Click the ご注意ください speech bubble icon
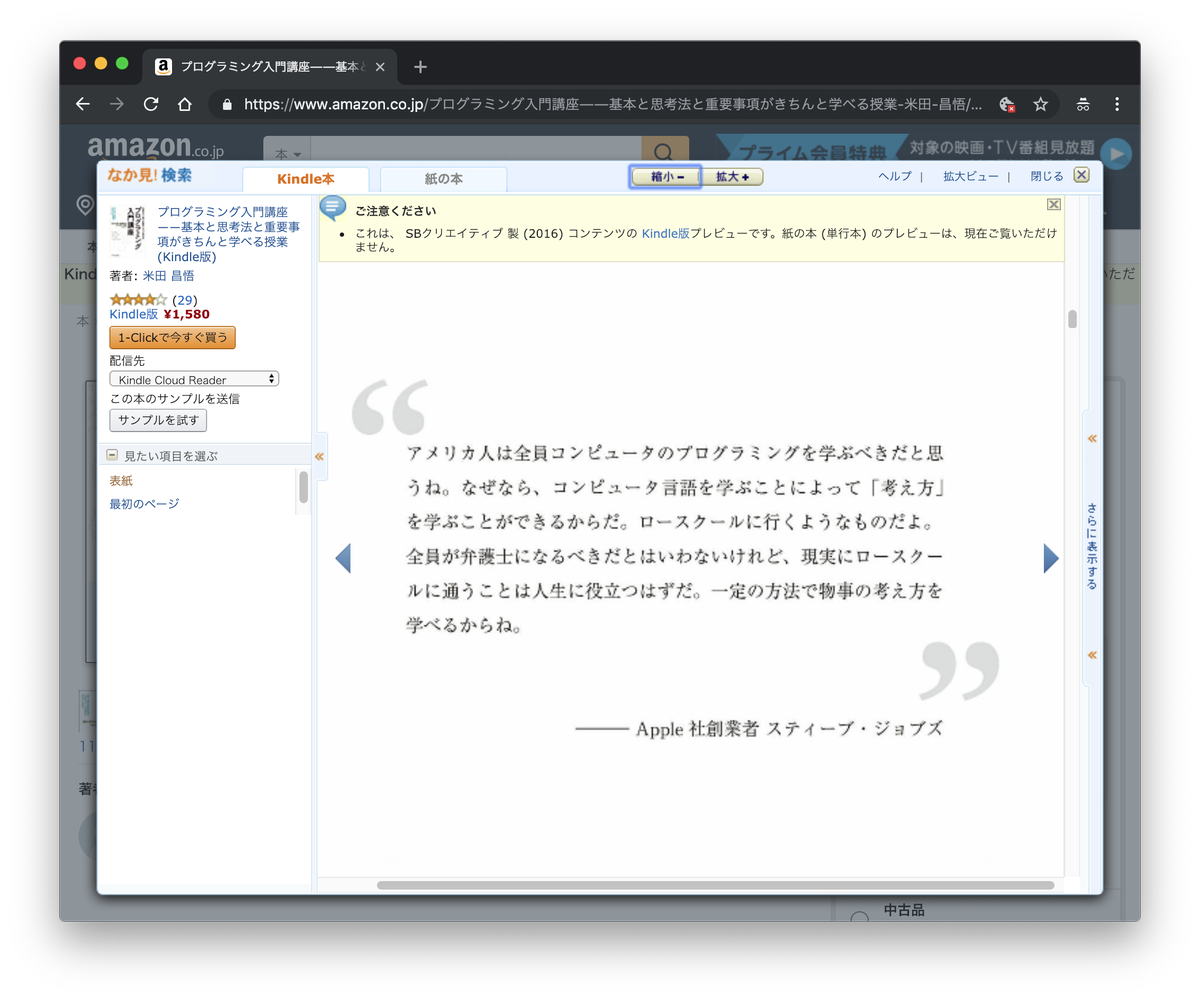The width and height of the screenshot is (1200, 1000). (x=333, y=208)
